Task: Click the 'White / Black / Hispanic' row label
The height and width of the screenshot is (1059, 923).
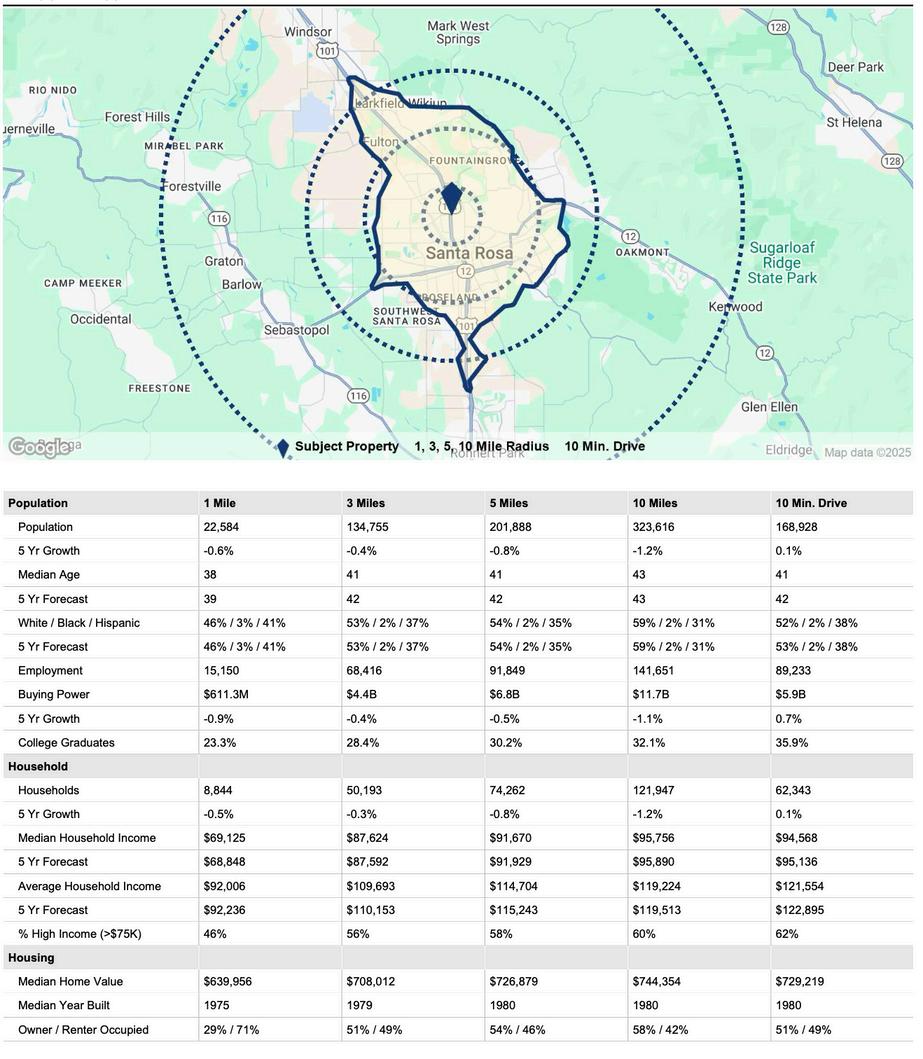Action: coord(78,623)
